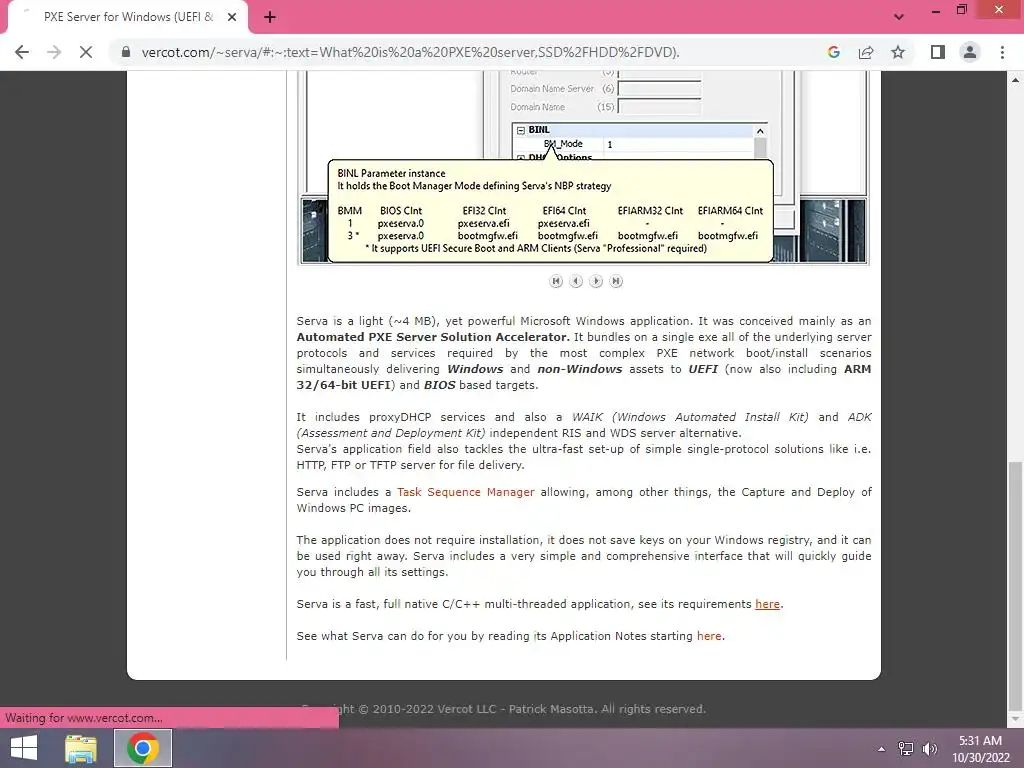Advance to next slideshow image
This screenshot has width=1024, height=768.
(x=596, y=281)
